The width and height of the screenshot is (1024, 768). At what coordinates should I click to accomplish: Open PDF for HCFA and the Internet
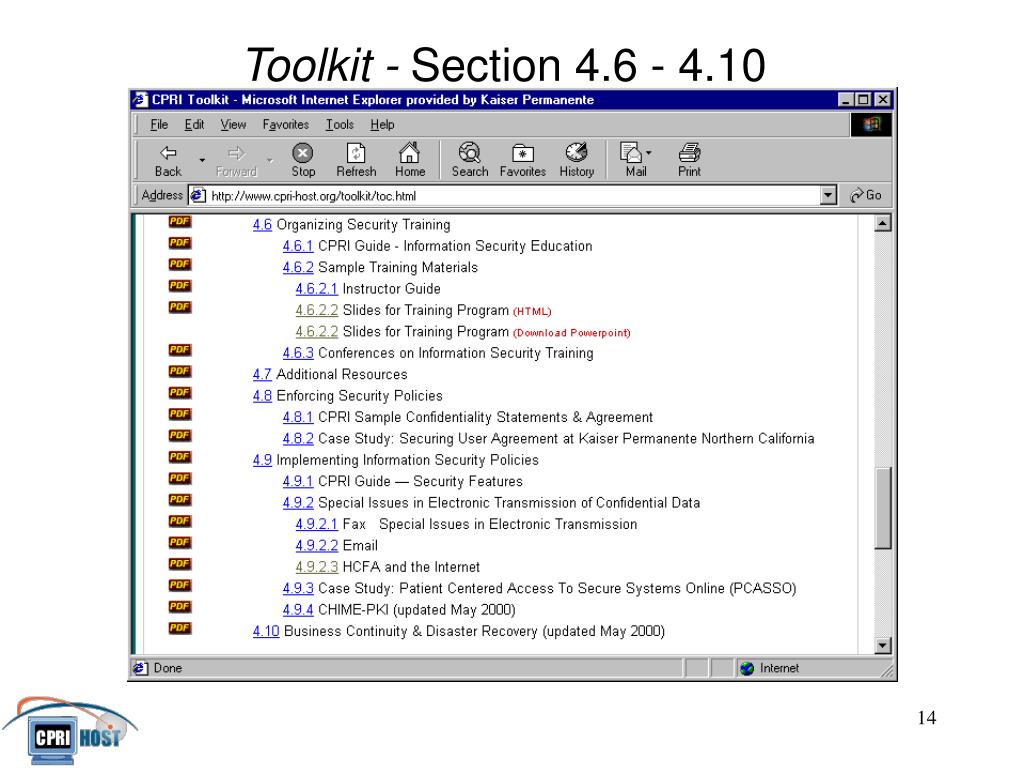click(x=180, y=564)
